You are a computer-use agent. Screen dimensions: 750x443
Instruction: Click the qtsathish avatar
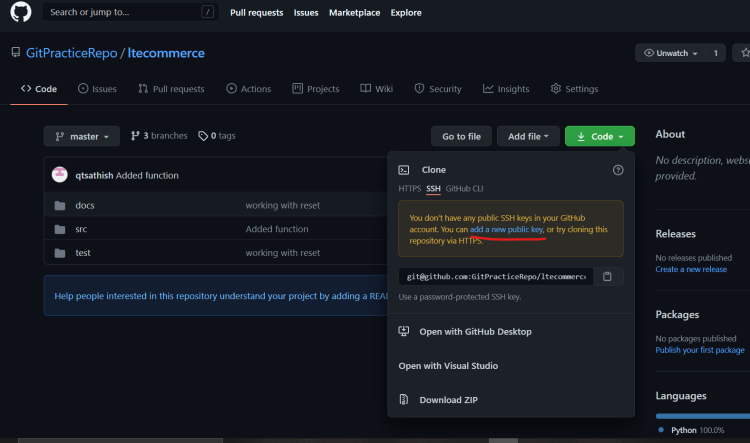point(60,175)
